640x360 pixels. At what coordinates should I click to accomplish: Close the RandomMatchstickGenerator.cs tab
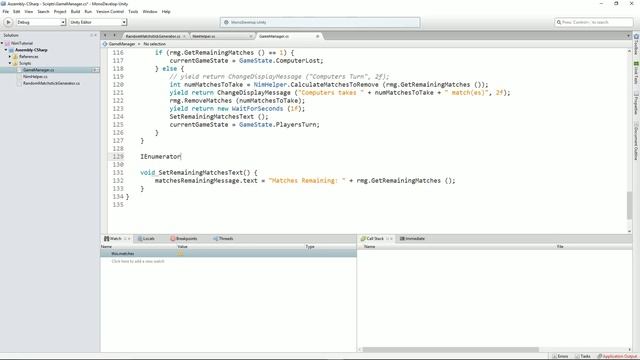pyautogui.click(x=184, y=36)
